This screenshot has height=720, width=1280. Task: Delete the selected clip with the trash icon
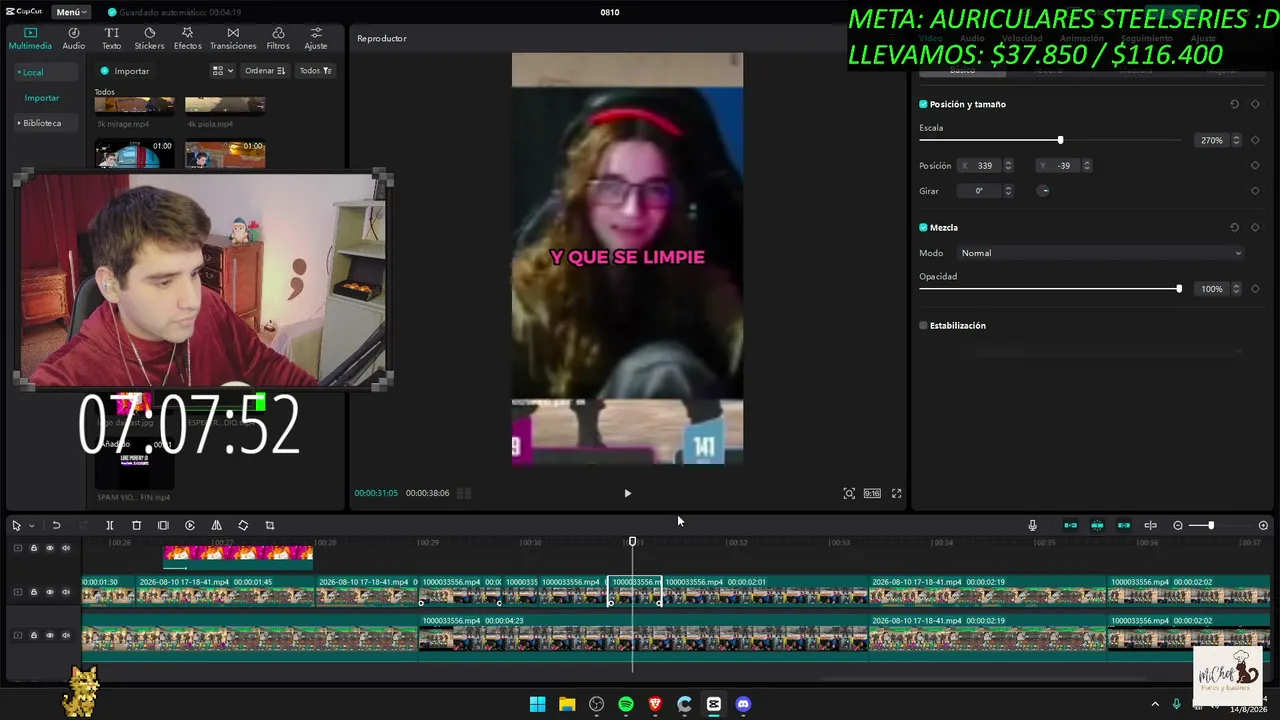click(137, 525)
